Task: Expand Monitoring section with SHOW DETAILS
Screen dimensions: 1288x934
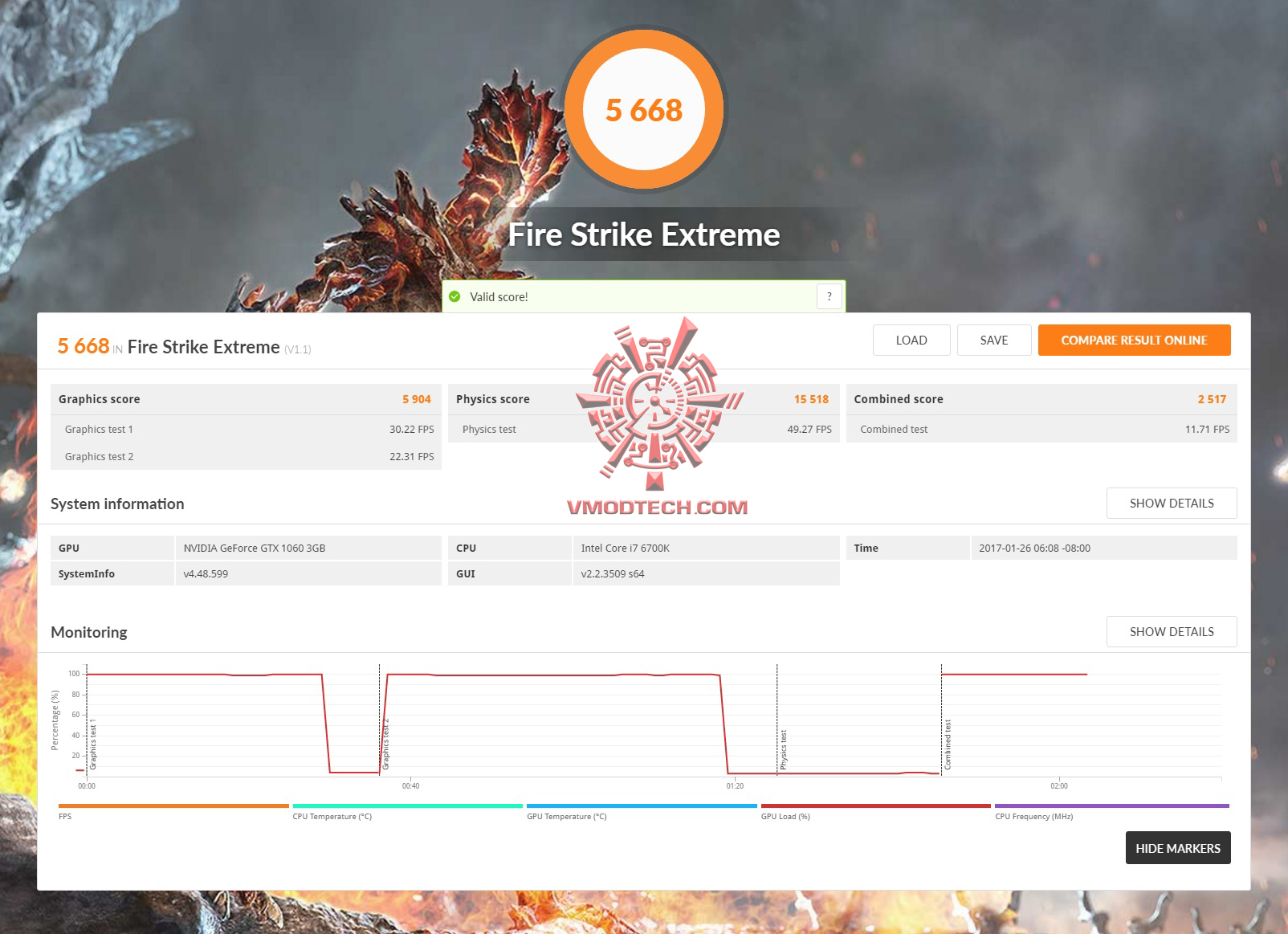Action: (1171, 631)
